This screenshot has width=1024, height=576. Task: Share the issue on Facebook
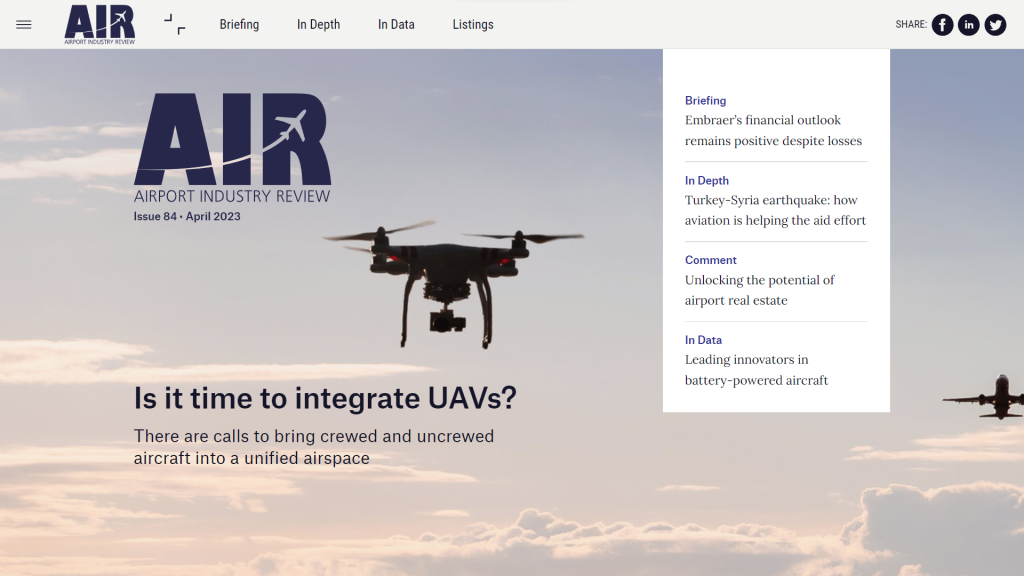942,25
